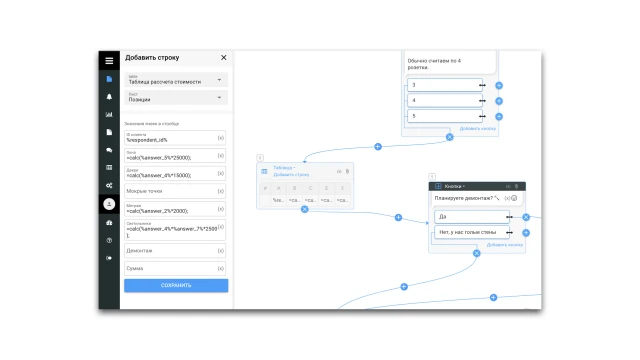Close the Добавить строку panel
This screenshot has width=640, height=360.
[x=224, y=58]
